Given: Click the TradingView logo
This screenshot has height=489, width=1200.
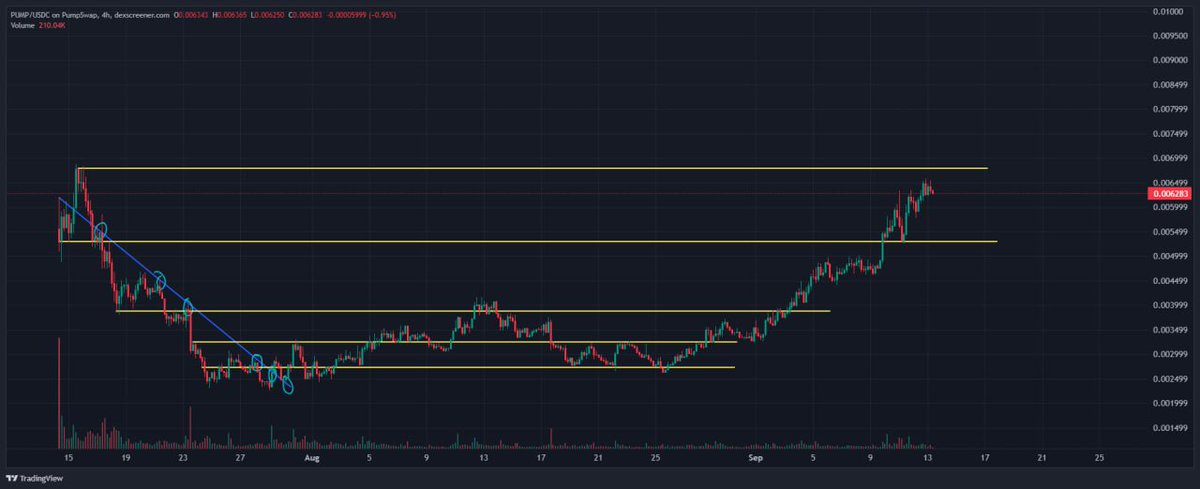Looking at the screenshot, I should coord(35,478).
